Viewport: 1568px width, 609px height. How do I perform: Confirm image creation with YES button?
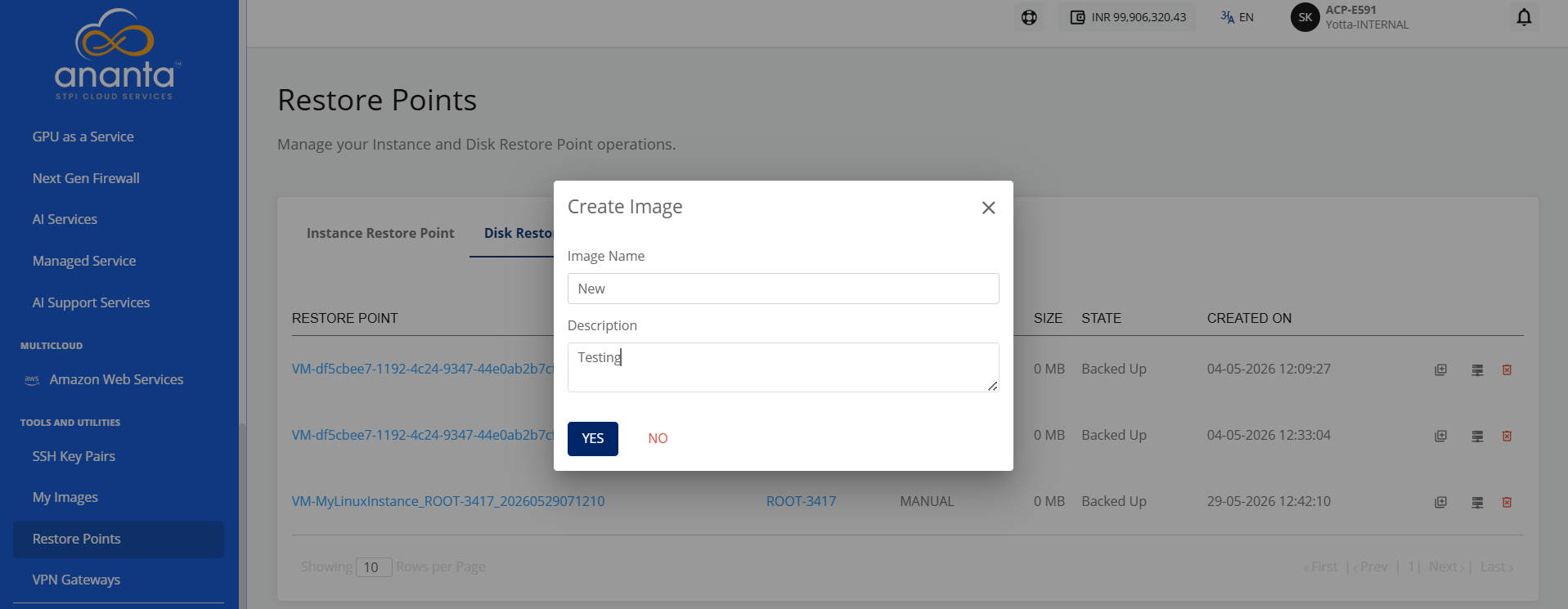tap(593, 439)
